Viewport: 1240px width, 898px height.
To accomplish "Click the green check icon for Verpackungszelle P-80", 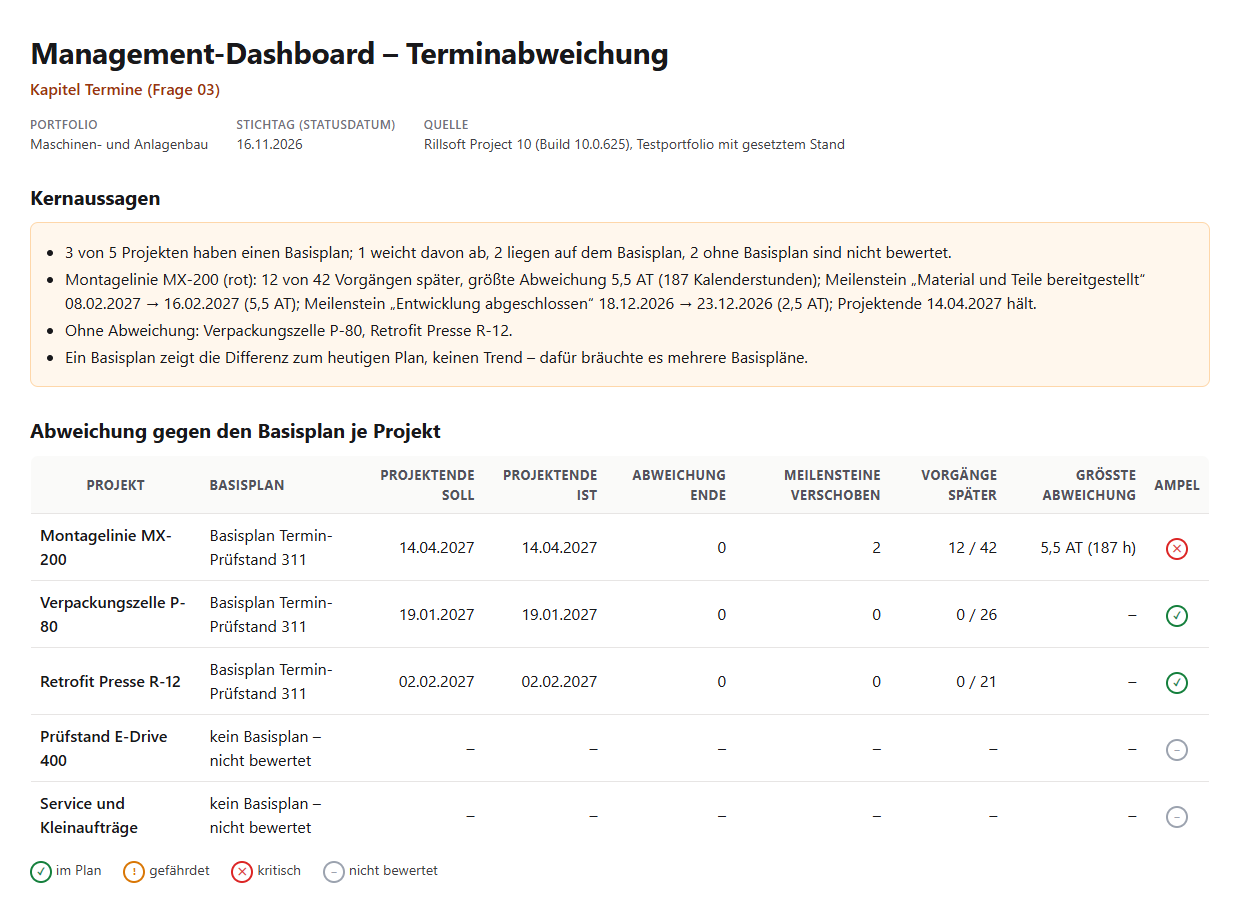I will (x=1177, y=615).
